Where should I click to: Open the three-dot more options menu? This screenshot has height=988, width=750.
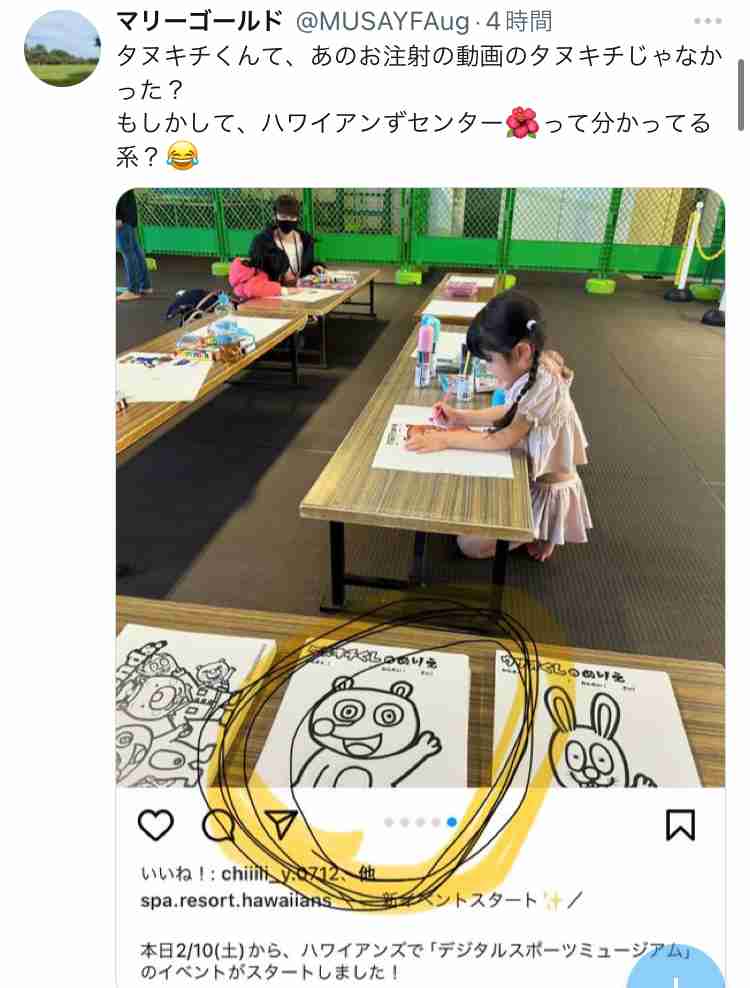(x=708, y=21)
